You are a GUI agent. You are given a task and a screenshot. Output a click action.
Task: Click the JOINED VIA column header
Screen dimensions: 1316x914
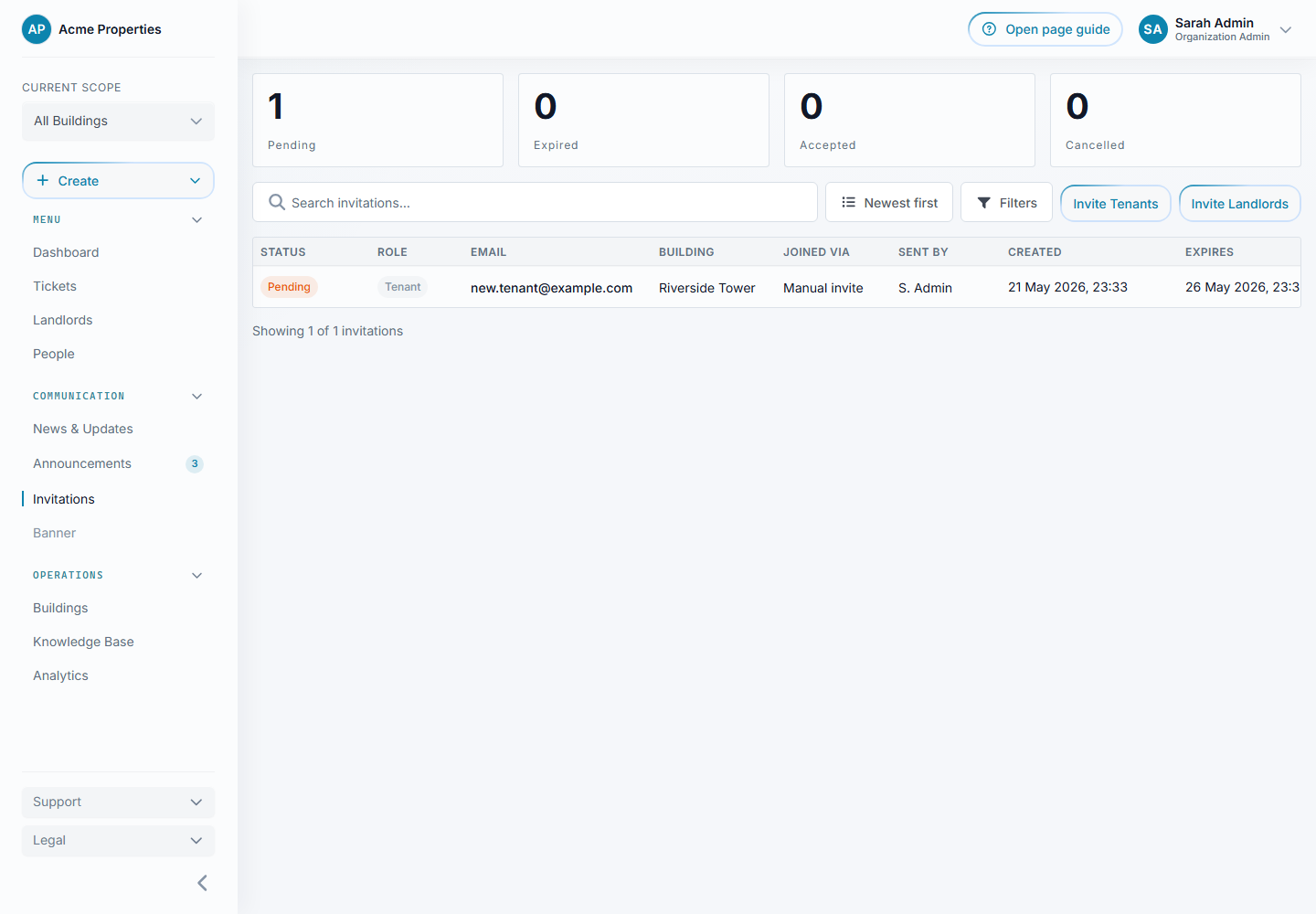click(816, 252)
